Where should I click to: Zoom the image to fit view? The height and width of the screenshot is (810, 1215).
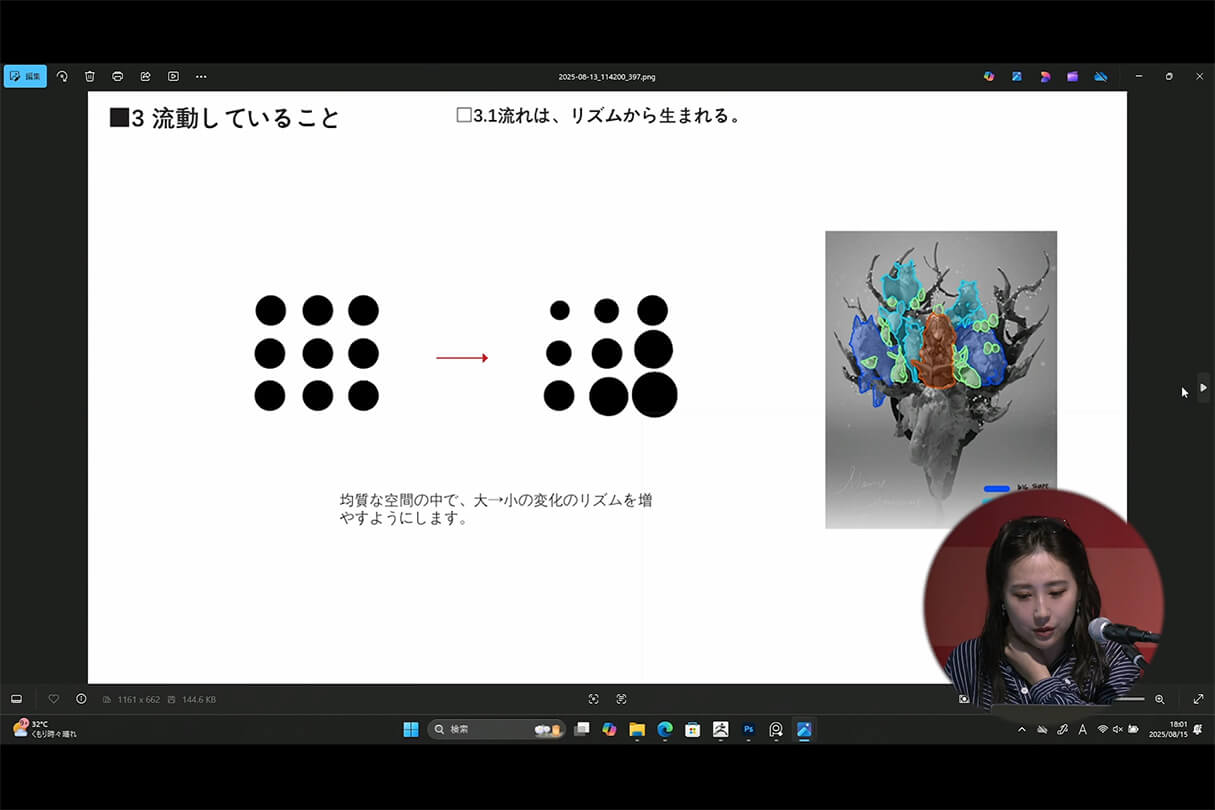point(593,699)
